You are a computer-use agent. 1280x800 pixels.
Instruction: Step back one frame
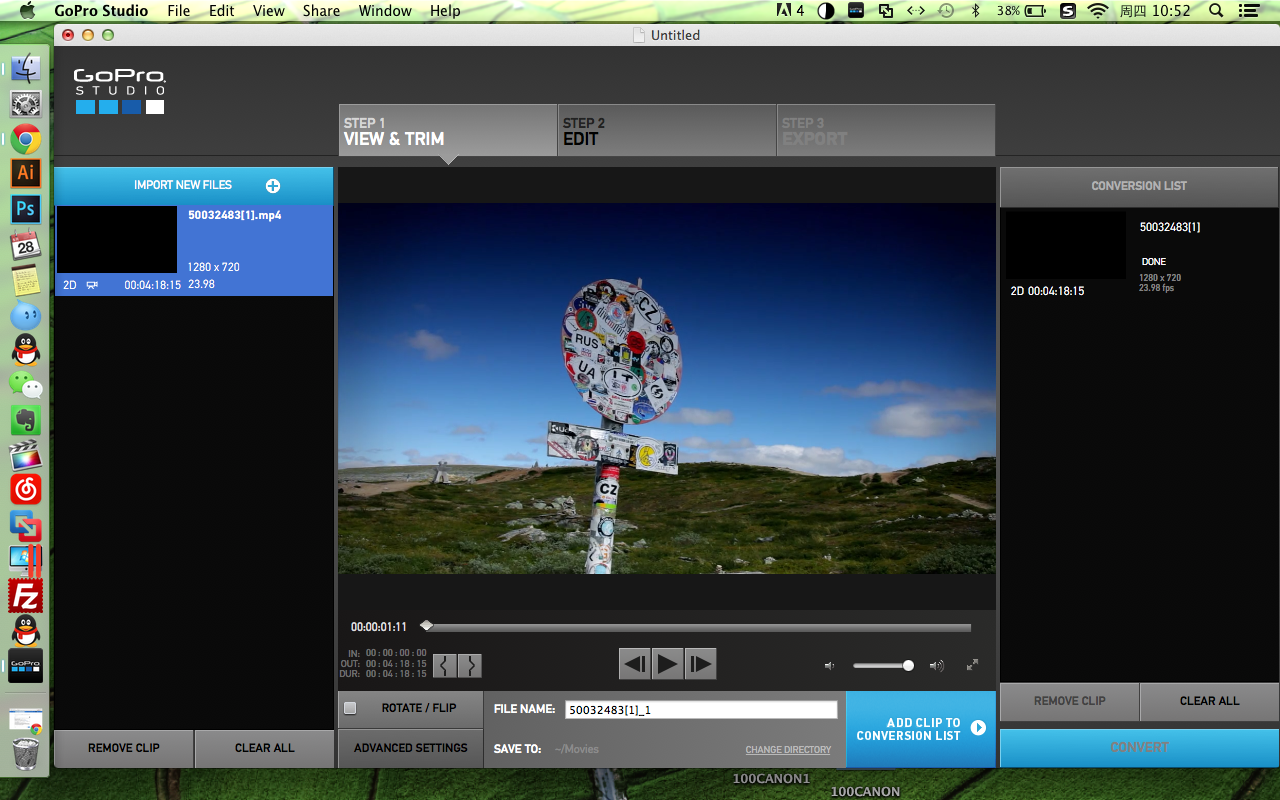point(635,664)
